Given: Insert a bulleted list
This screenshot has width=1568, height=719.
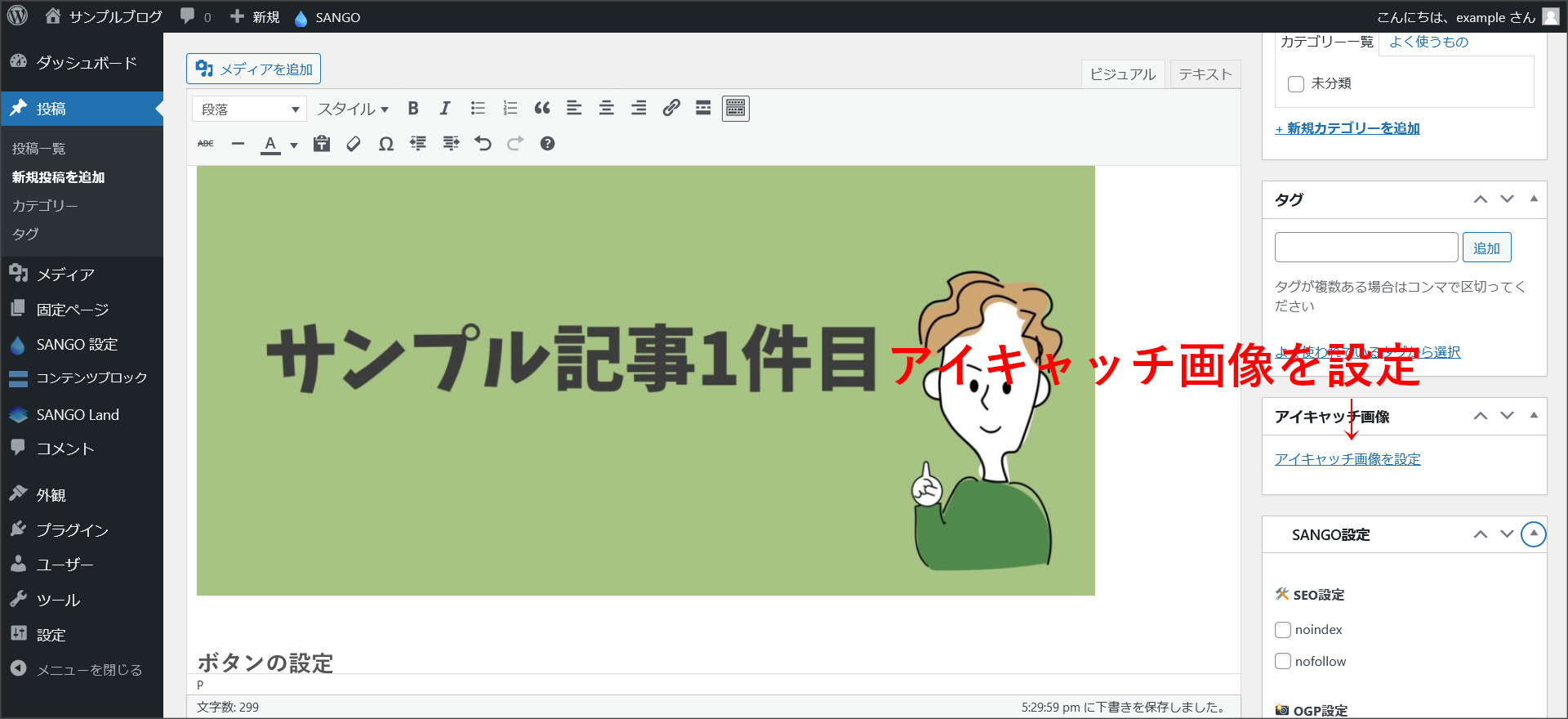Looking at the screenshot, I should pos(478,109).
